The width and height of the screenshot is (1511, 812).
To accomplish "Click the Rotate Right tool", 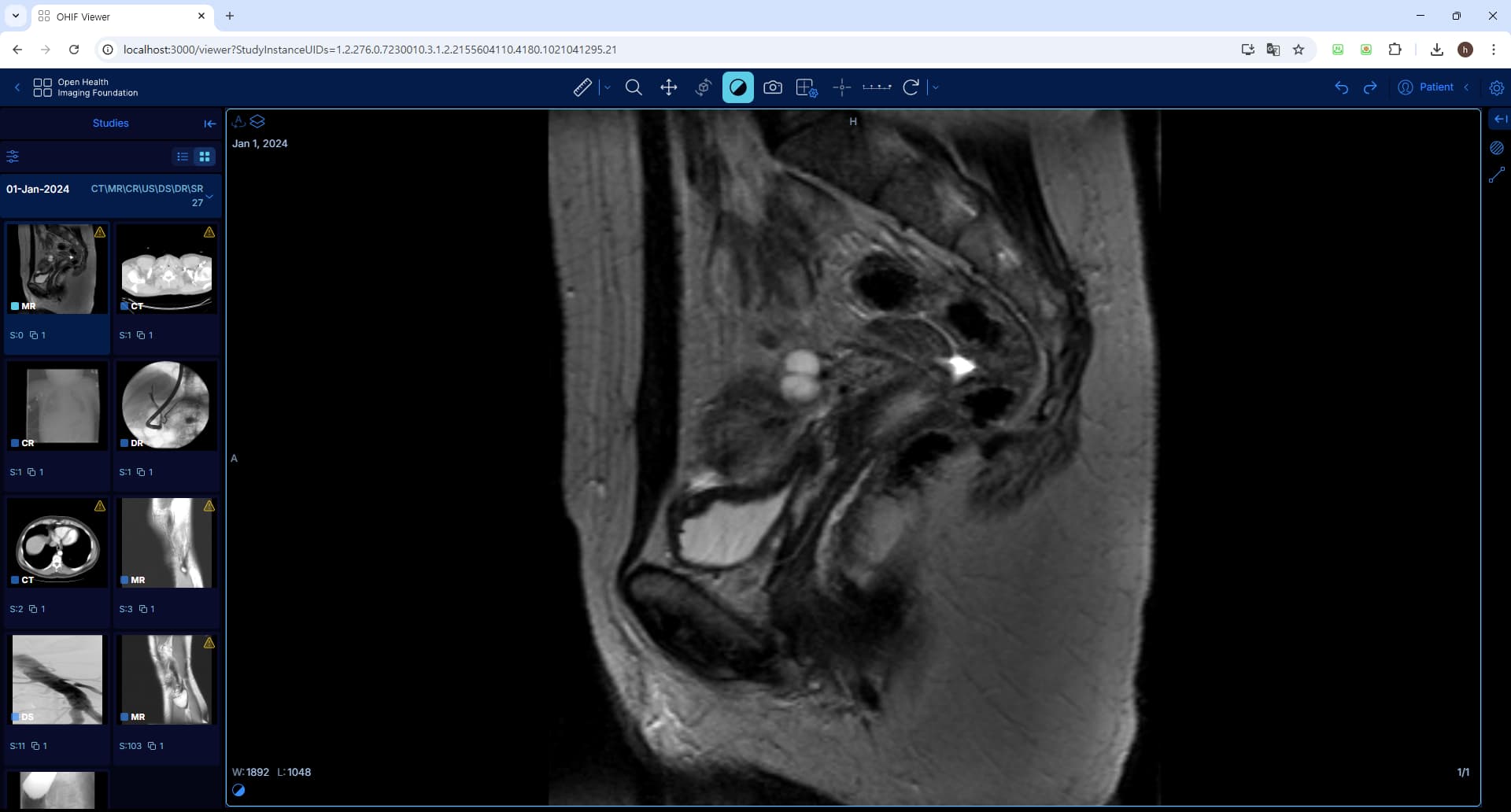I will click(x=911, y=87).
